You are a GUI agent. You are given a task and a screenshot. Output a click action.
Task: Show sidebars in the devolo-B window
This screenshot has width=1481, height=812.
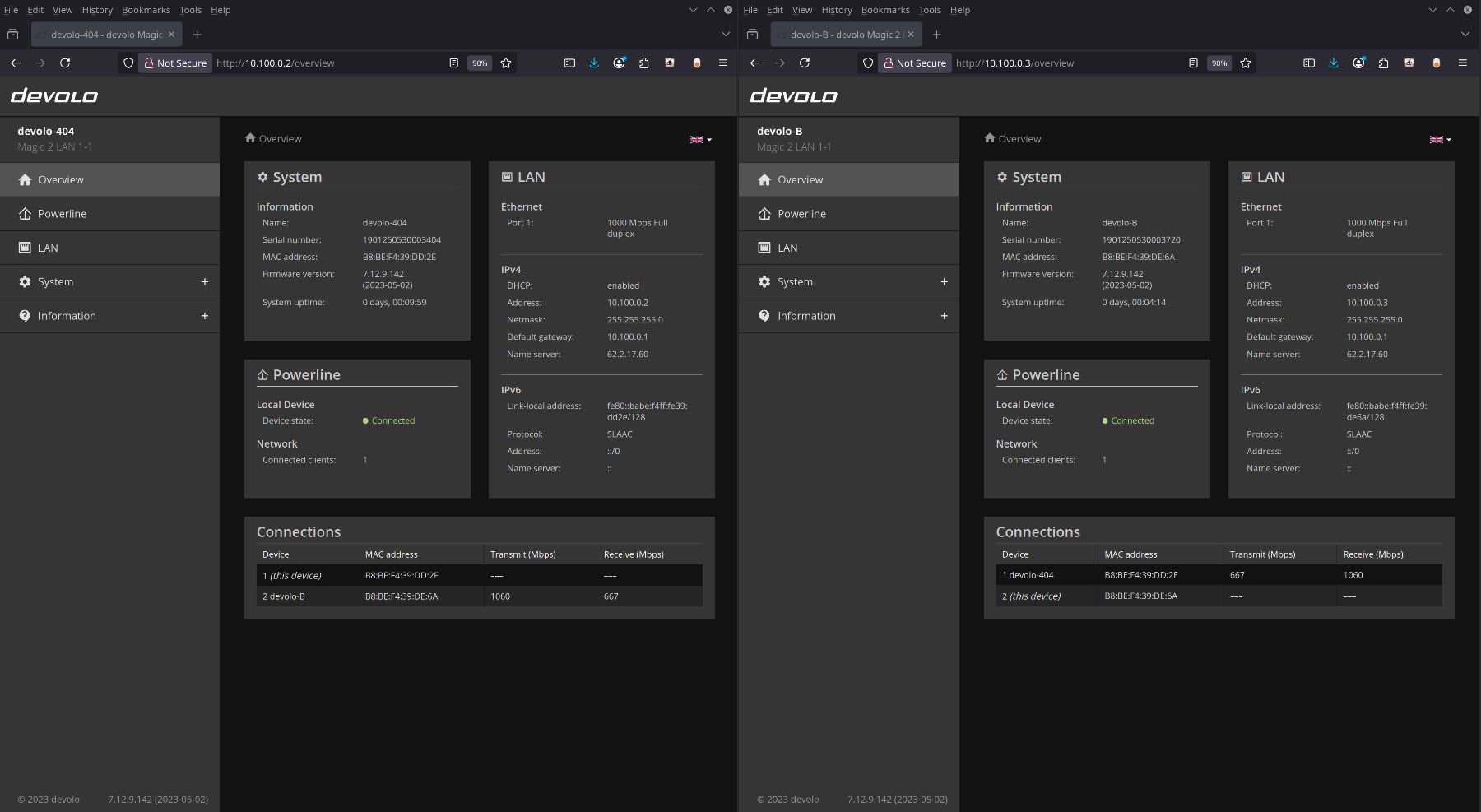(x=1309, y=63)
